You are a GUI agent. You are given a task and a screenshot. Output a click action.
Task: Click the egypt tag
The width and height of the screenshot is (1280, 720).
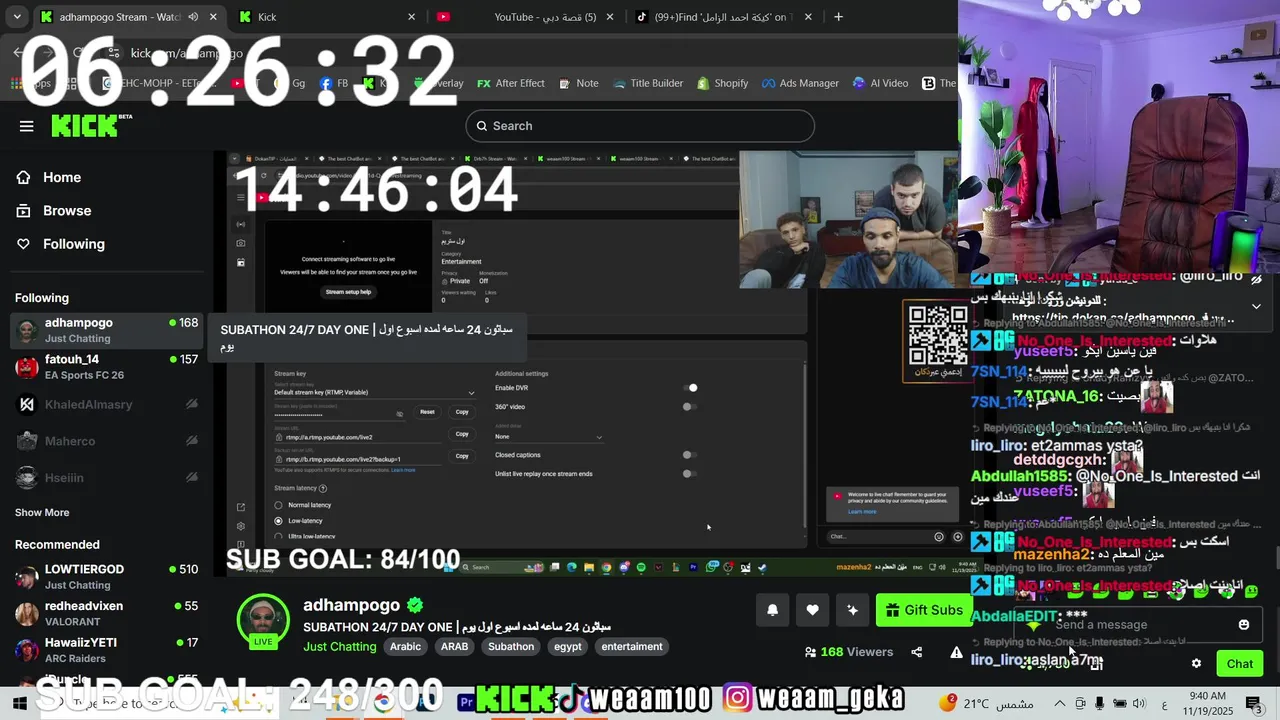(568, 647)
